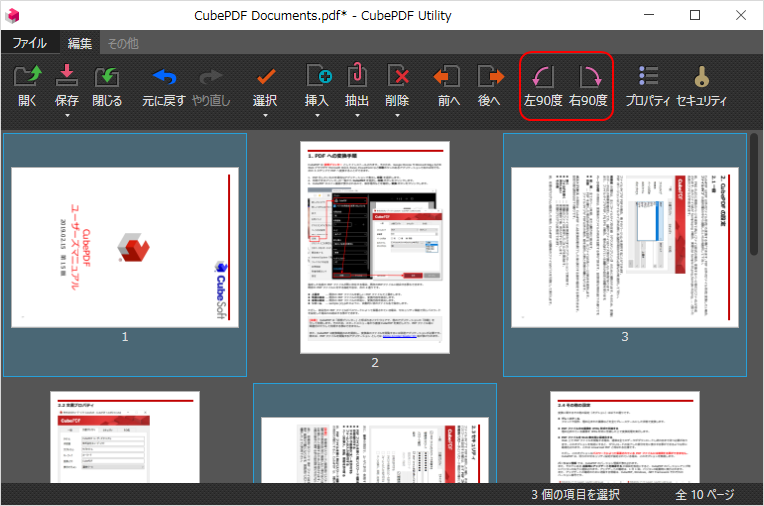Select the page 6 thumbnail at bottom right
The width and height of the screenshot is (764, 506).
[x=625, y=437]
